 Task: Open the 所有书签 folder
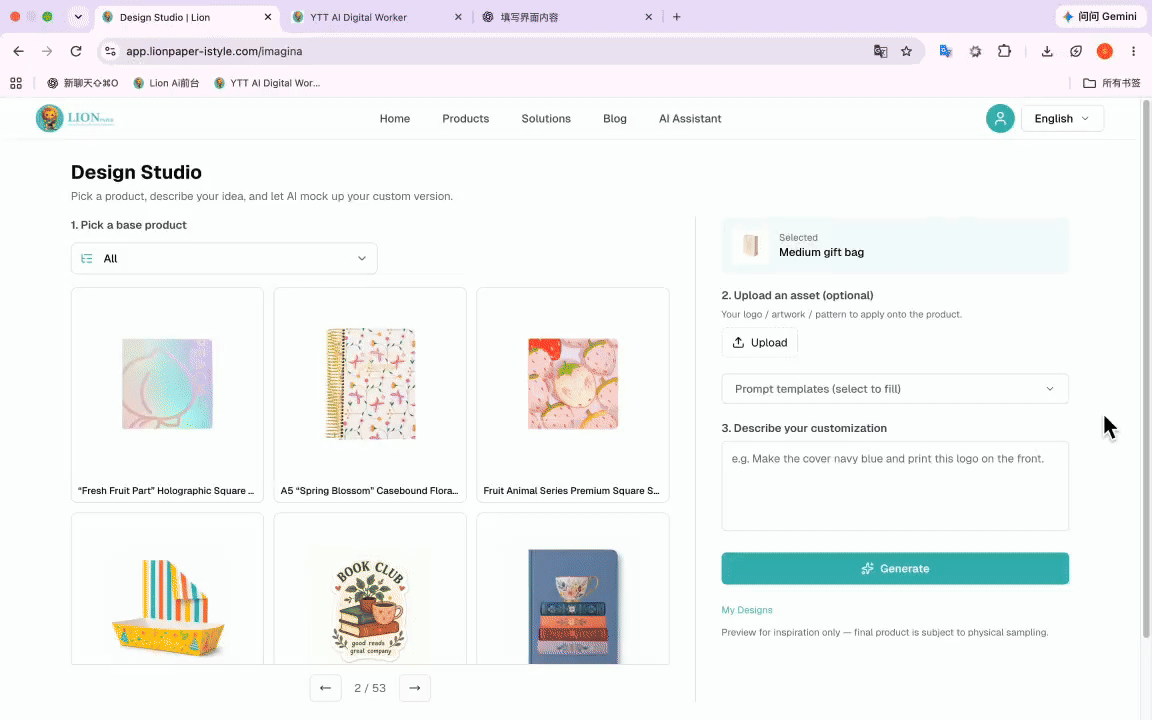(1112, 83)
